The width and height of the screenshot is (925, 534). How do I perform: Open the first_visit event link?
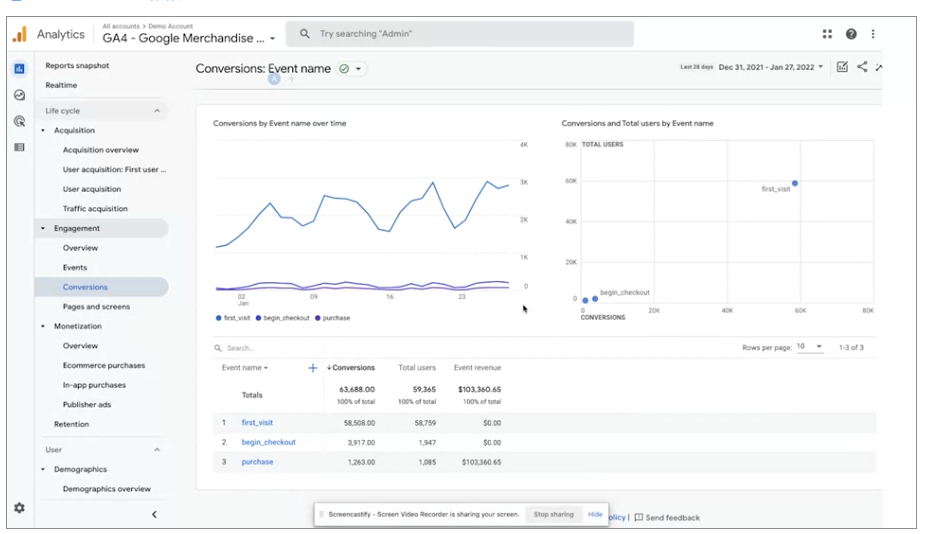click(x=257, y=422)
